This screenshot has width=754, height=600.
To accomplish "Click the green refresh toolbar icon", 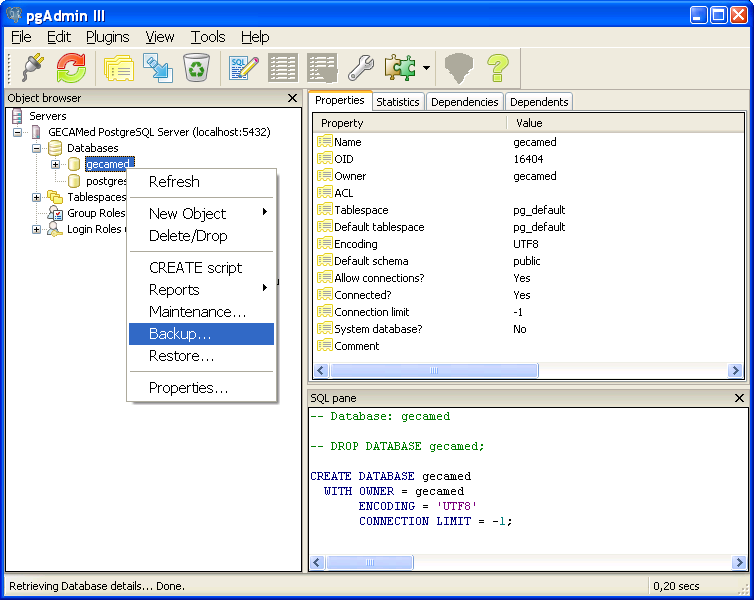I will (x=71, y=68).
